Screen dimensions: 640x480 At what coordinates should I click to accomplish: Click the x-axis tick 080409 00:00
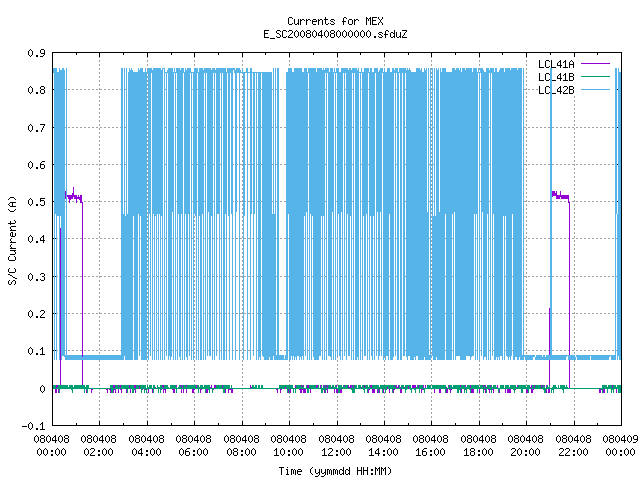coord(620,445)
